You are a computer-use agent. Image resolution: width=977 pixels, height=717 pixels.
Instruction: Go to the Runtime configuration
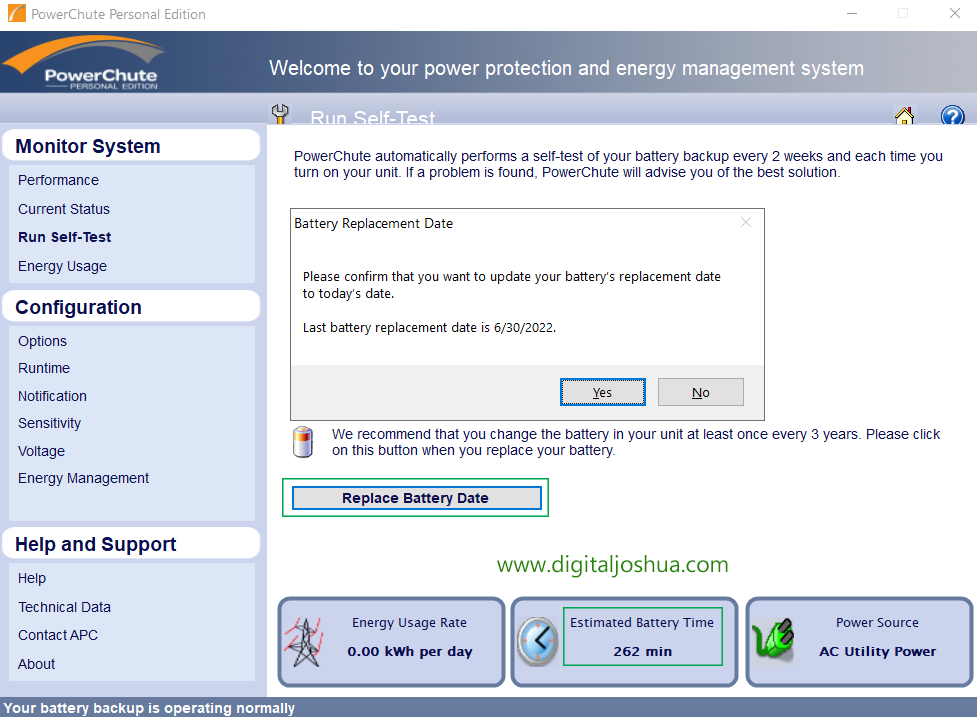pyautogui.click(x=44, y=368)
